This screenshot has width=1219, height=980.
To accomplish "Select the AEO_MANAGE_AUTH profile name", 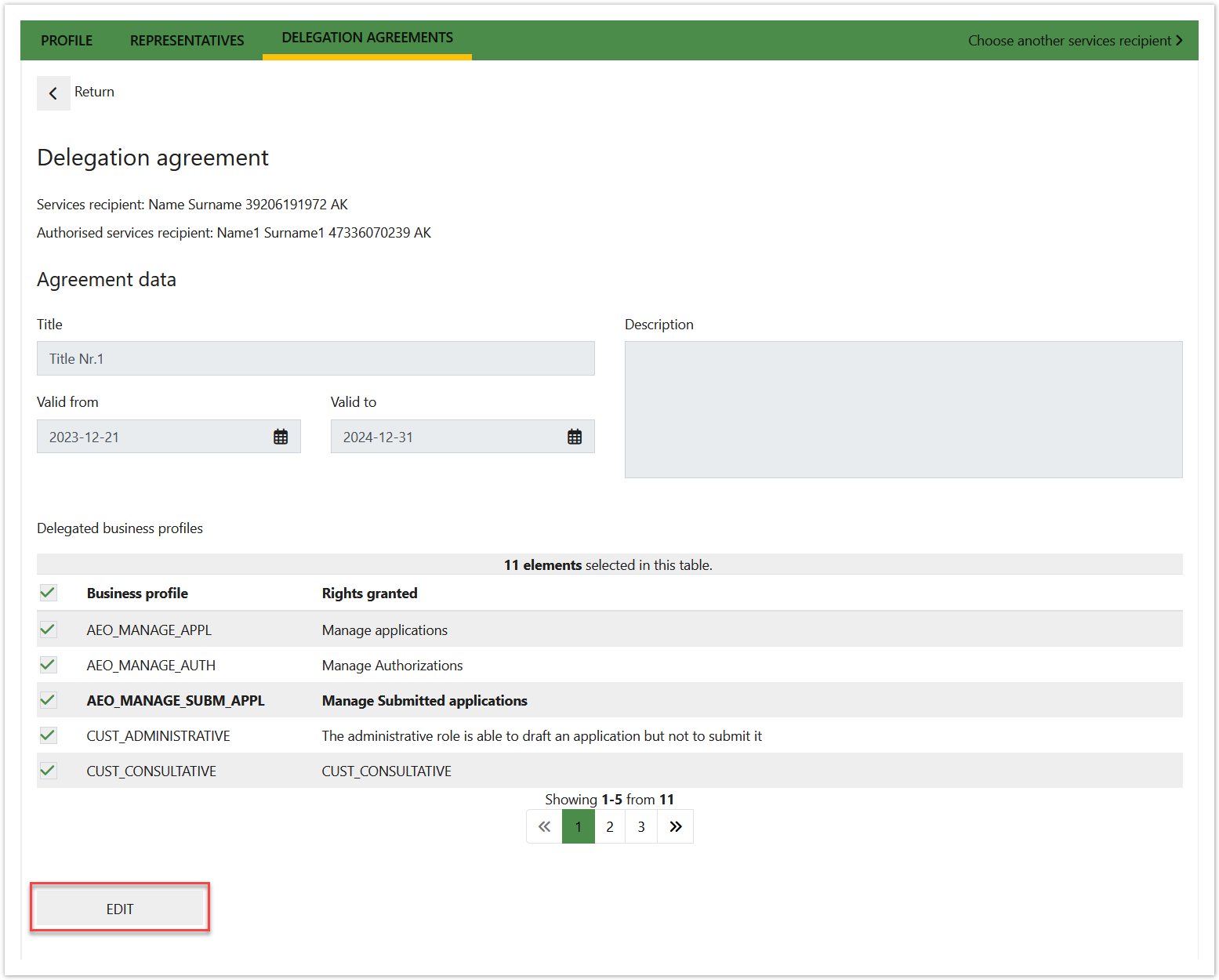I will [151, 666].
